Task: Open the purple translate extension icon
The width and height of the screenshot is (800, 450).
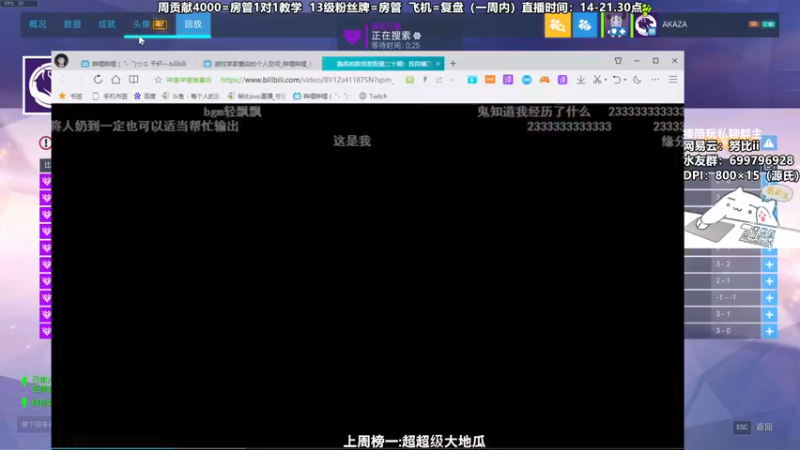Action: click(508, 80)
